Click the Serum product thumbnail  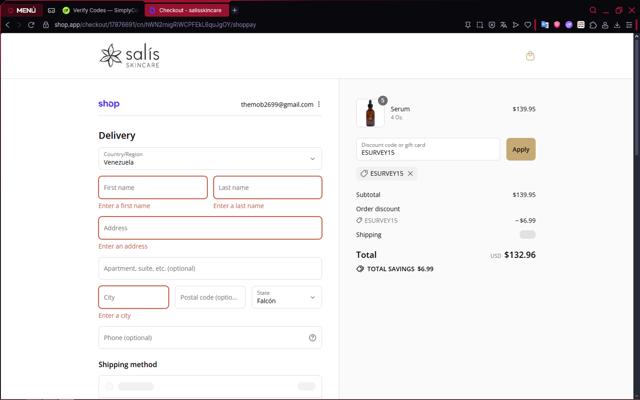(x=370, y=113)
